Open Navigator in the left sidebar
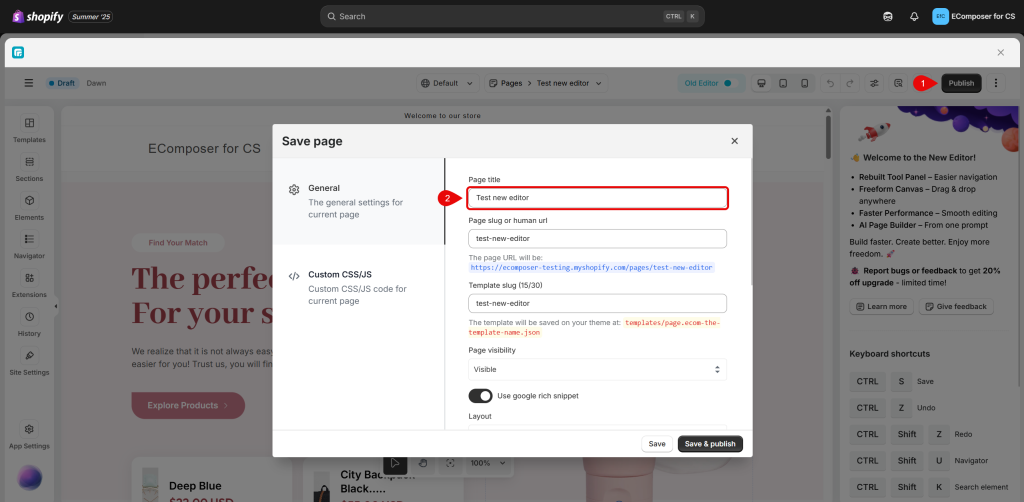Image resolution: width=1024 pixels, height=502 pixels. [29, 245]
